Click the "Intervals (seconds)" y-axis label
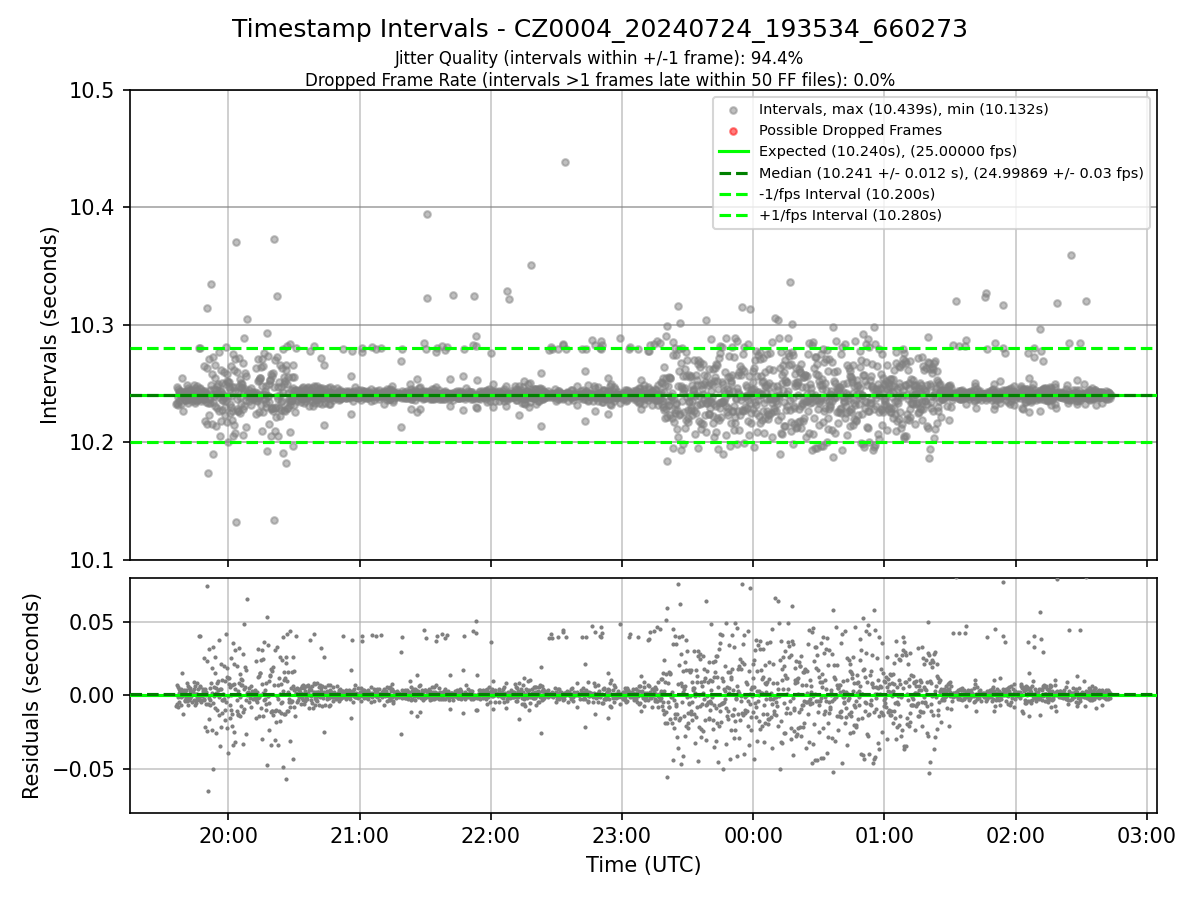 (50, 324)
